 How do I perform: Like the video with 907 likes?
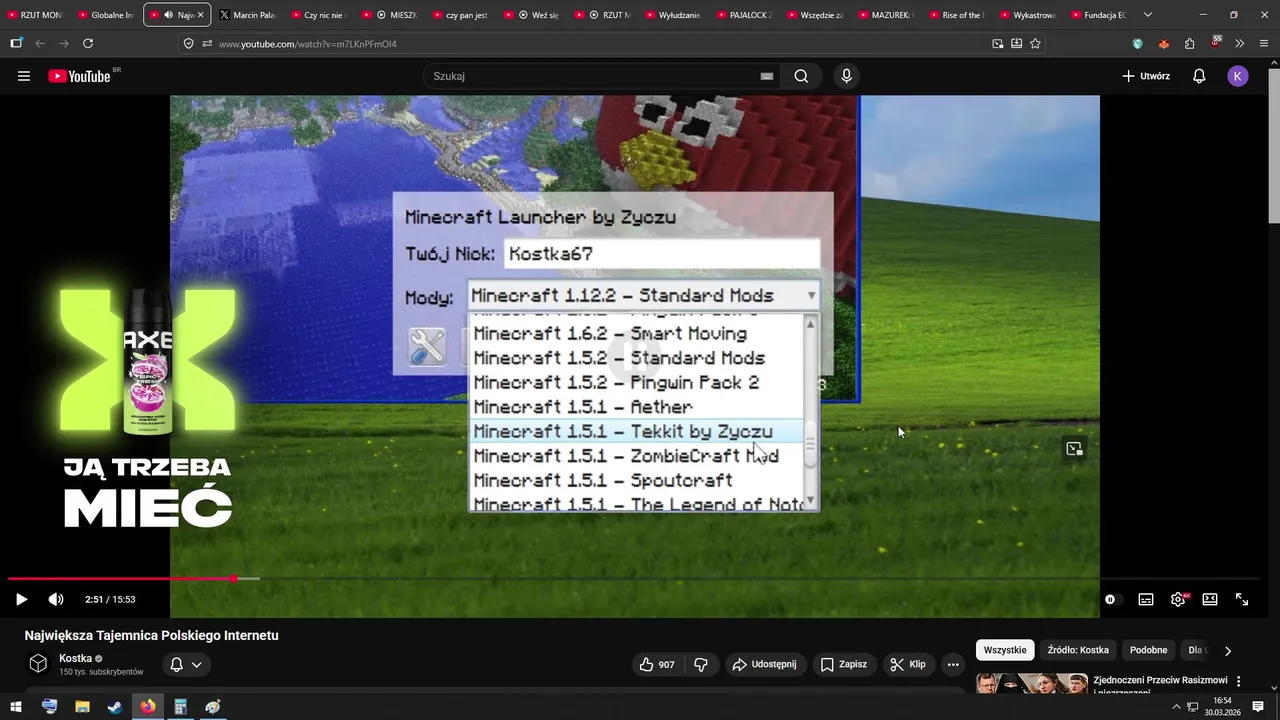(656, 664)
